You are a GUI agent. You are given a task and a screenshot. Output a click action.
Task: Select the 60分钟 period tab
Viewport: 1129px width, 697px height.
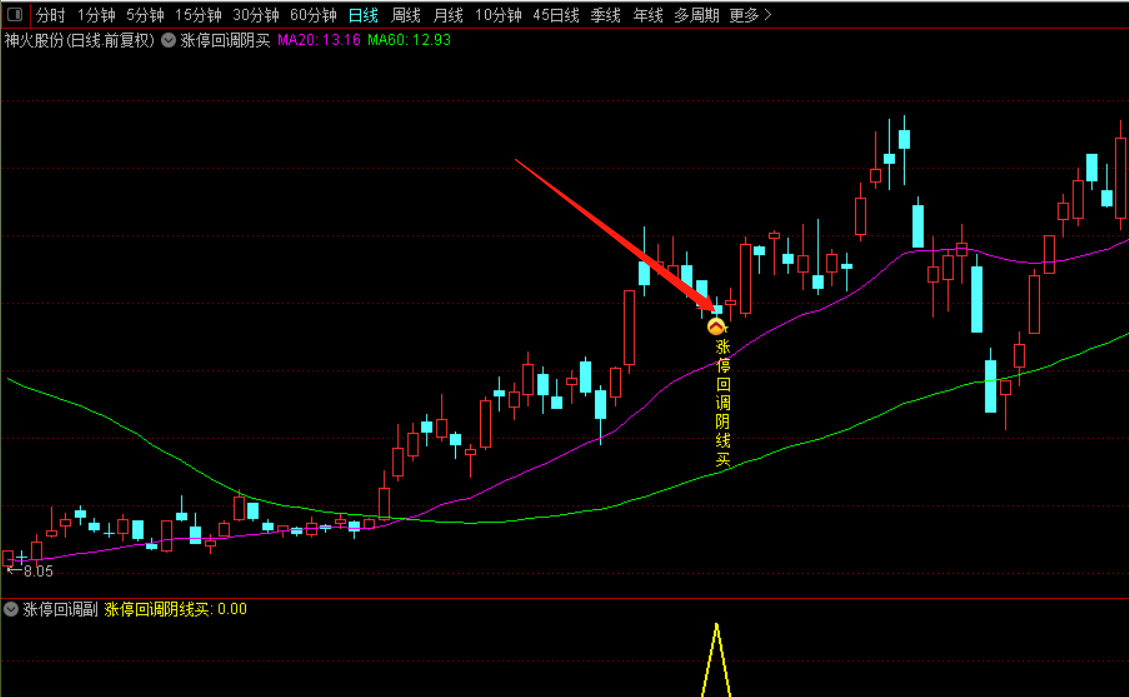[313, 15]
